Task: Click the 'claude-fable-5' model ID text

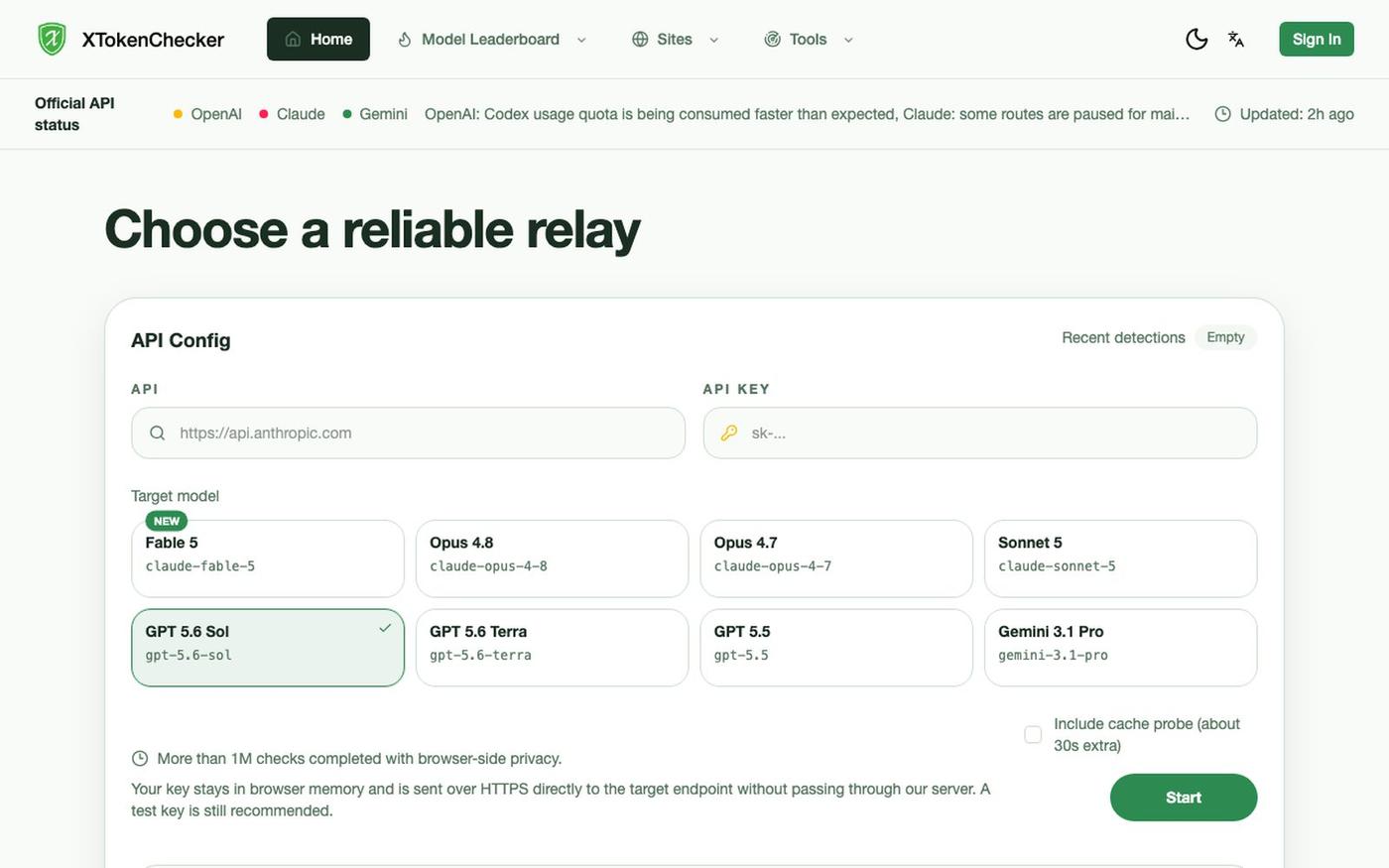Action: (x=200, y=566)
